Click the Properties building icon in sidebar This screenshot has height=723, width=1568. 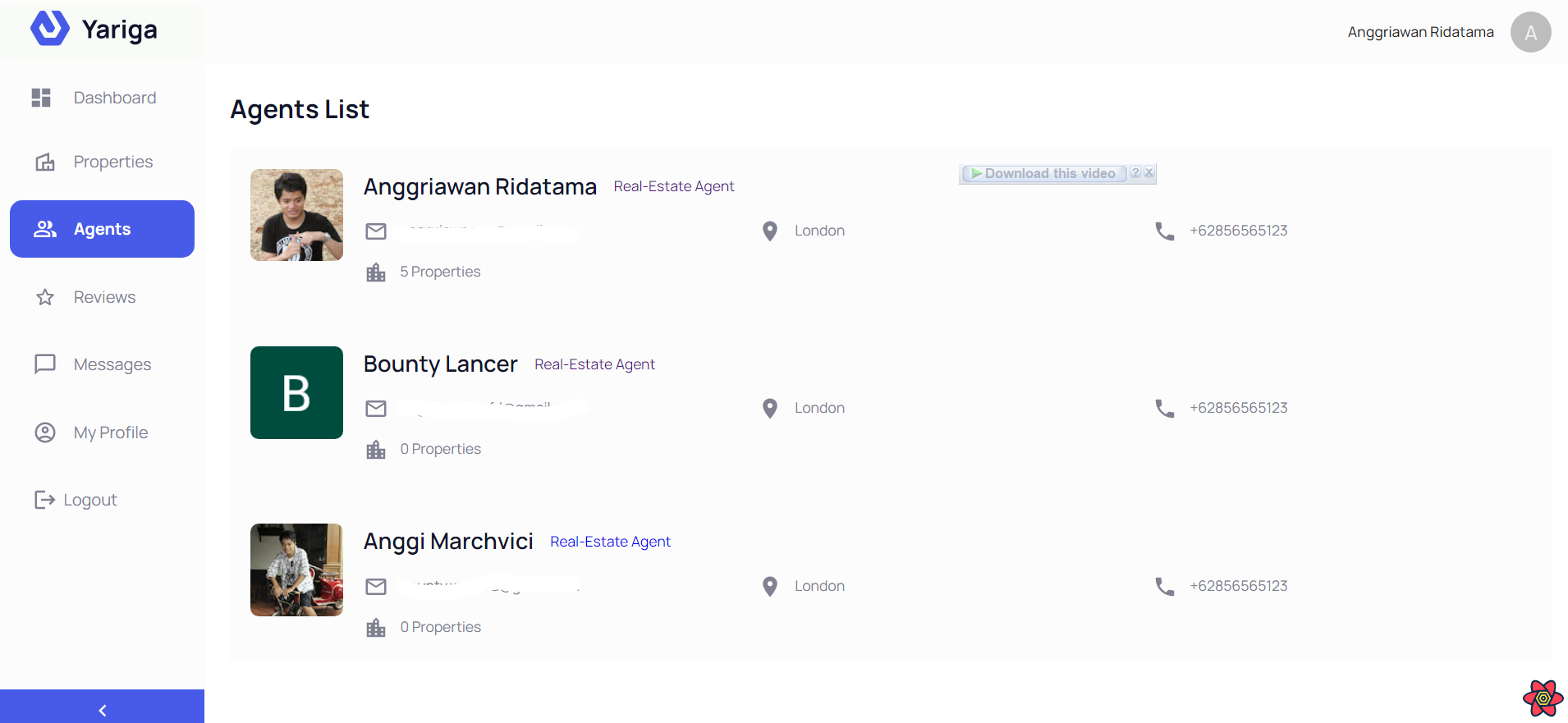(45, 162)
